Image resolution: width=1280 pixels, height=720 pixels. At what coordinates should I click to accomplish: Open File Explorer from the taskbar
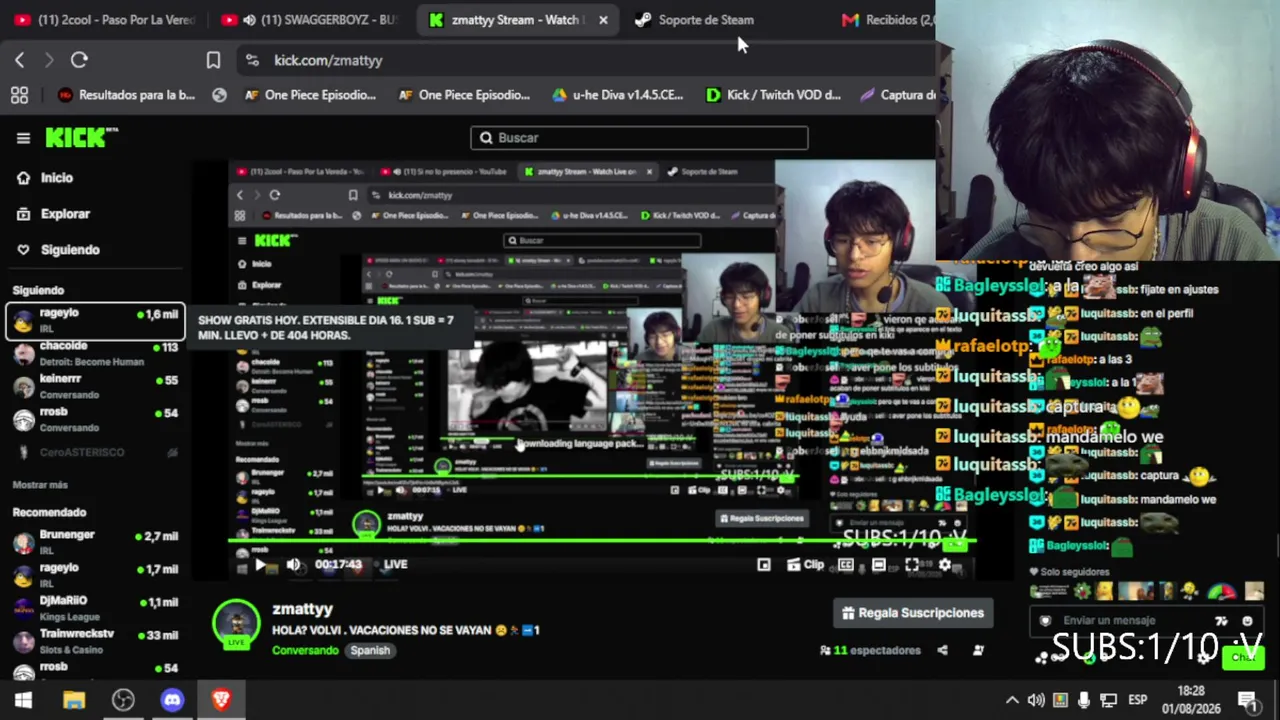(x=73, y=700)
